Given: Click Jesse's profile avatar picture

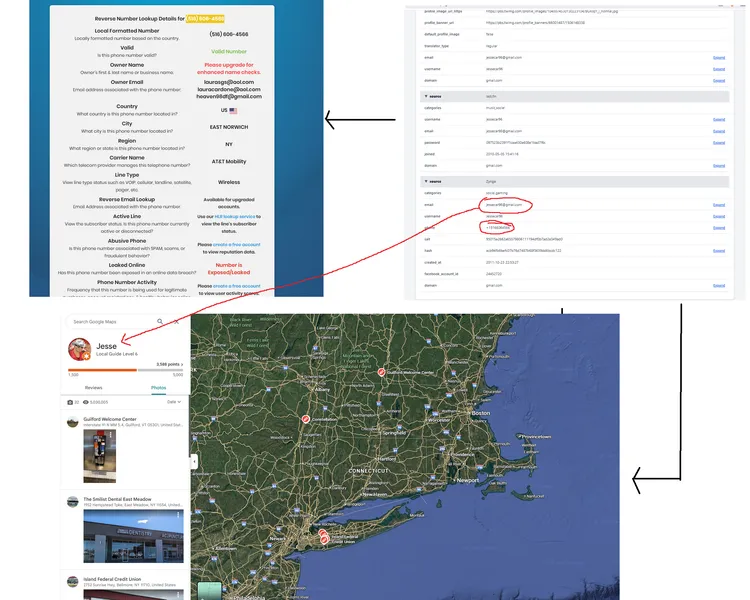Looking at the screenshot, I should pos(79,350).
